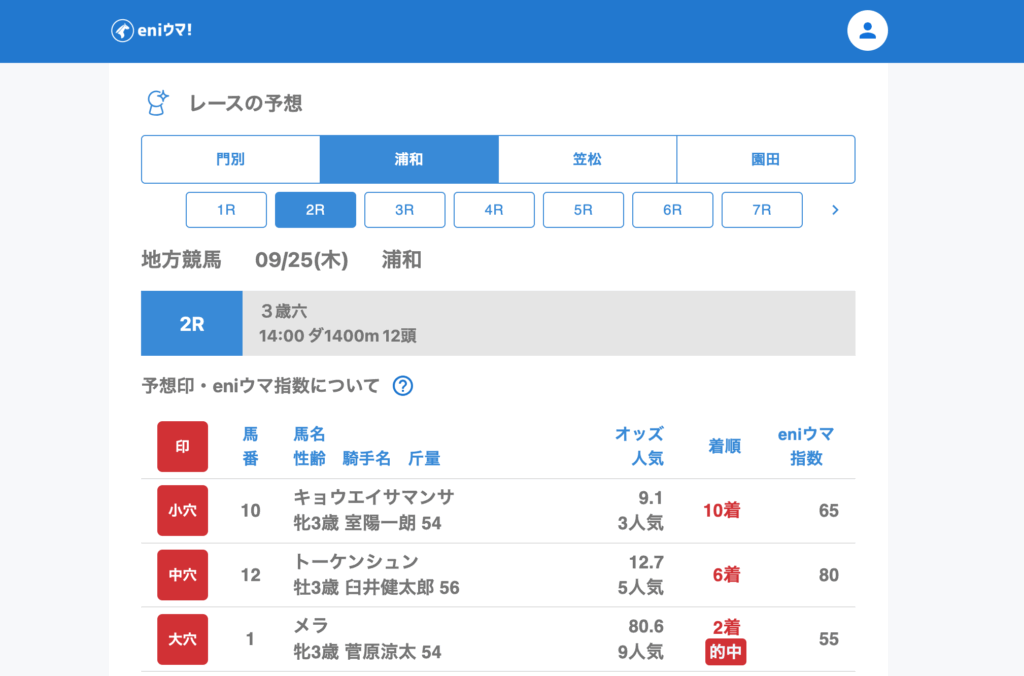Viewport: 1024px width, 676px height.
Task: Switch to the 門別 racecourse tab
Action: [230, 159]
